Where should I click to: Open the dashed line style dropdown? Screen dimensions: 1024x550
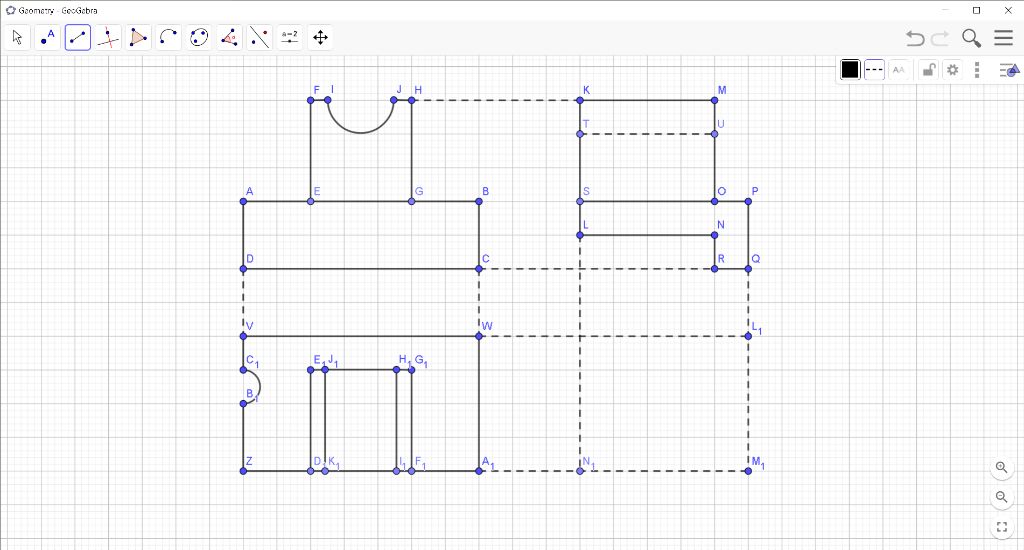[874, 69]
